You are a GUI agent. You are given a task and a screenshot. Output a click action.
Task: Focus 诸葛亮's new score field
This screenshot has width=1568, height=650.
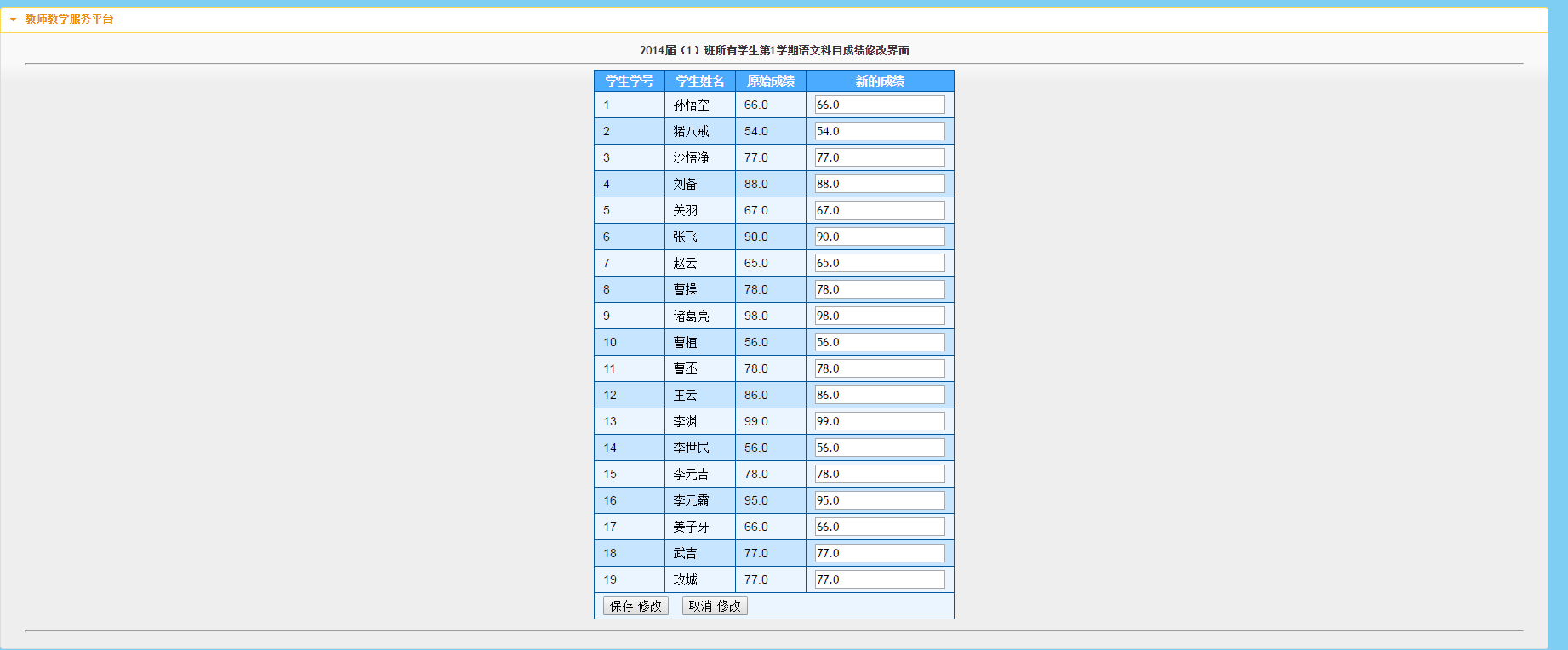pos(880,316)
